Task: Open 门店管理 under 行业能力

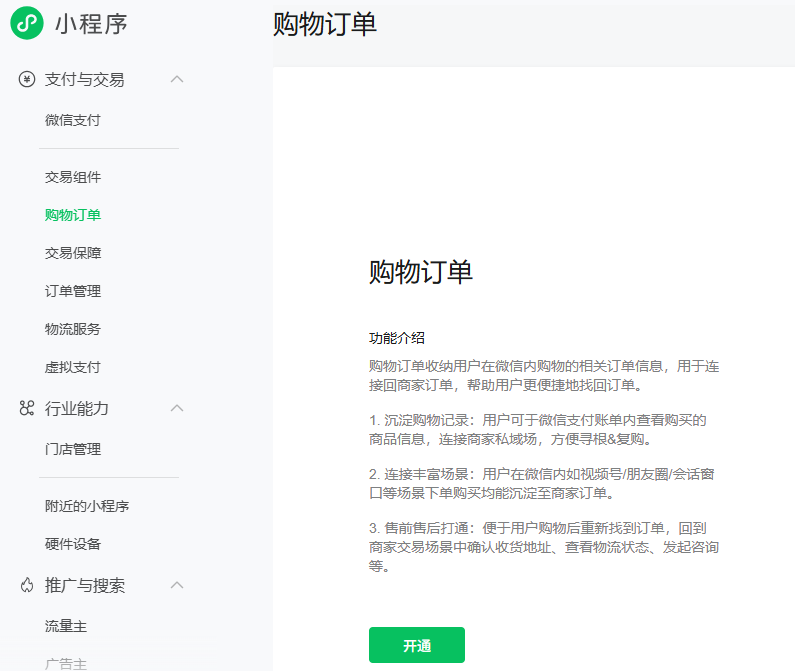Action: 73,449
